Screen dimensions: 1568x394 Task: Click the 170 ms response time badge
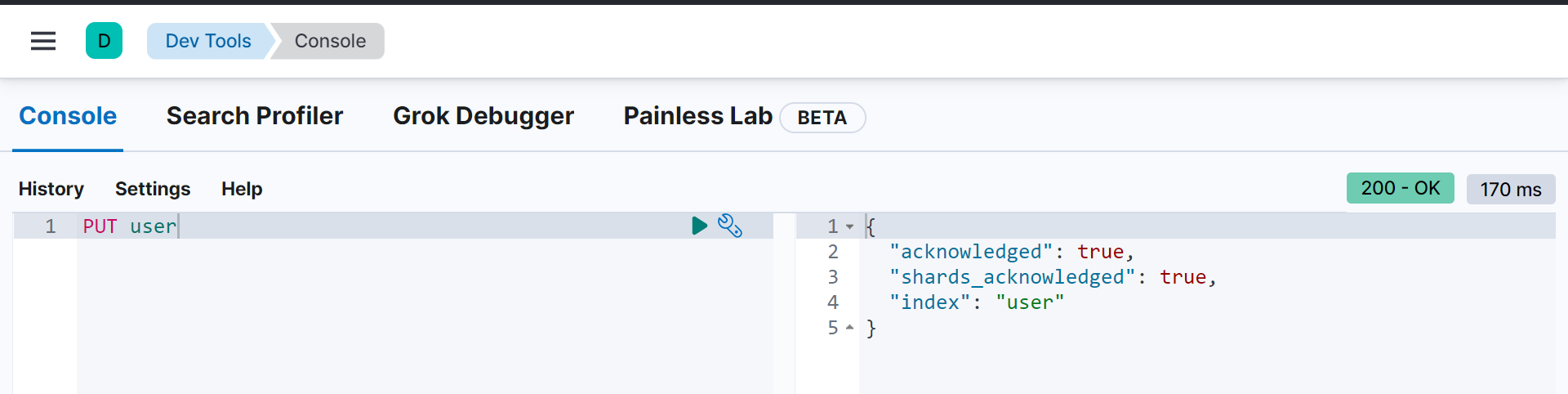click(1510, 190)
